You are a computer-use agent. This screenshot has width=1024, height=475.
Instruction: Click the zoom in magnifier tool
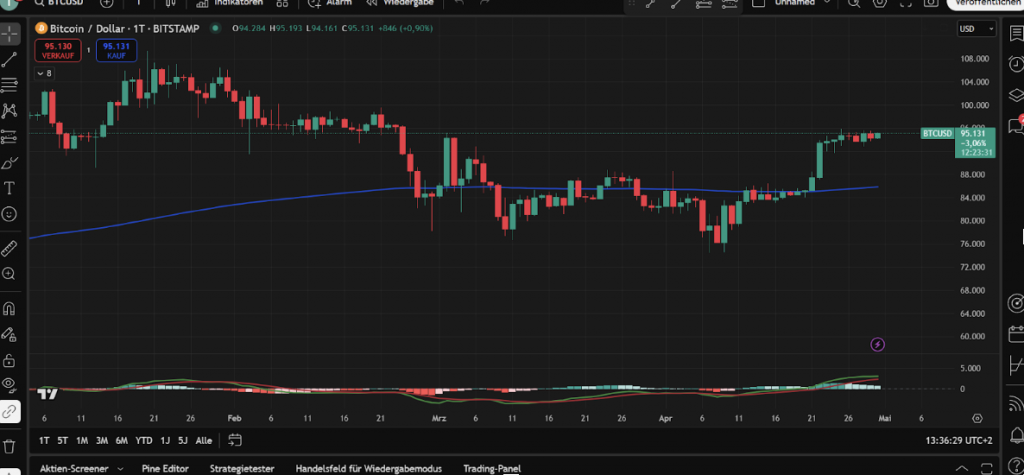pyautogui.click(x=10, y=273)
